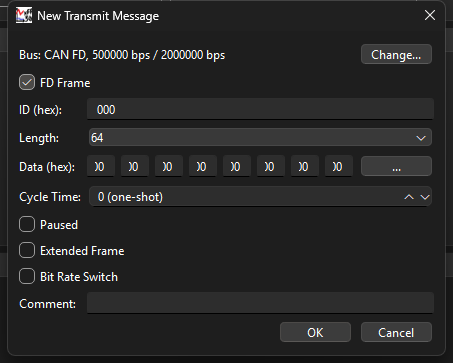Close the New Transmit Message dialog
The width and height of the screenshot is (453, 363).
coord(430,15)
